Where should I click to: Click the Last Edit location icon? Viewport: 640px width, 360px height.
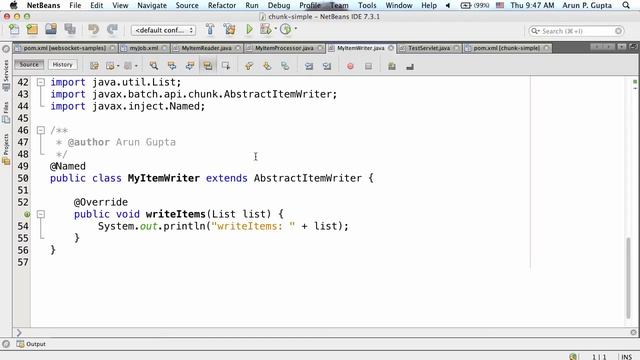(94, 66)
